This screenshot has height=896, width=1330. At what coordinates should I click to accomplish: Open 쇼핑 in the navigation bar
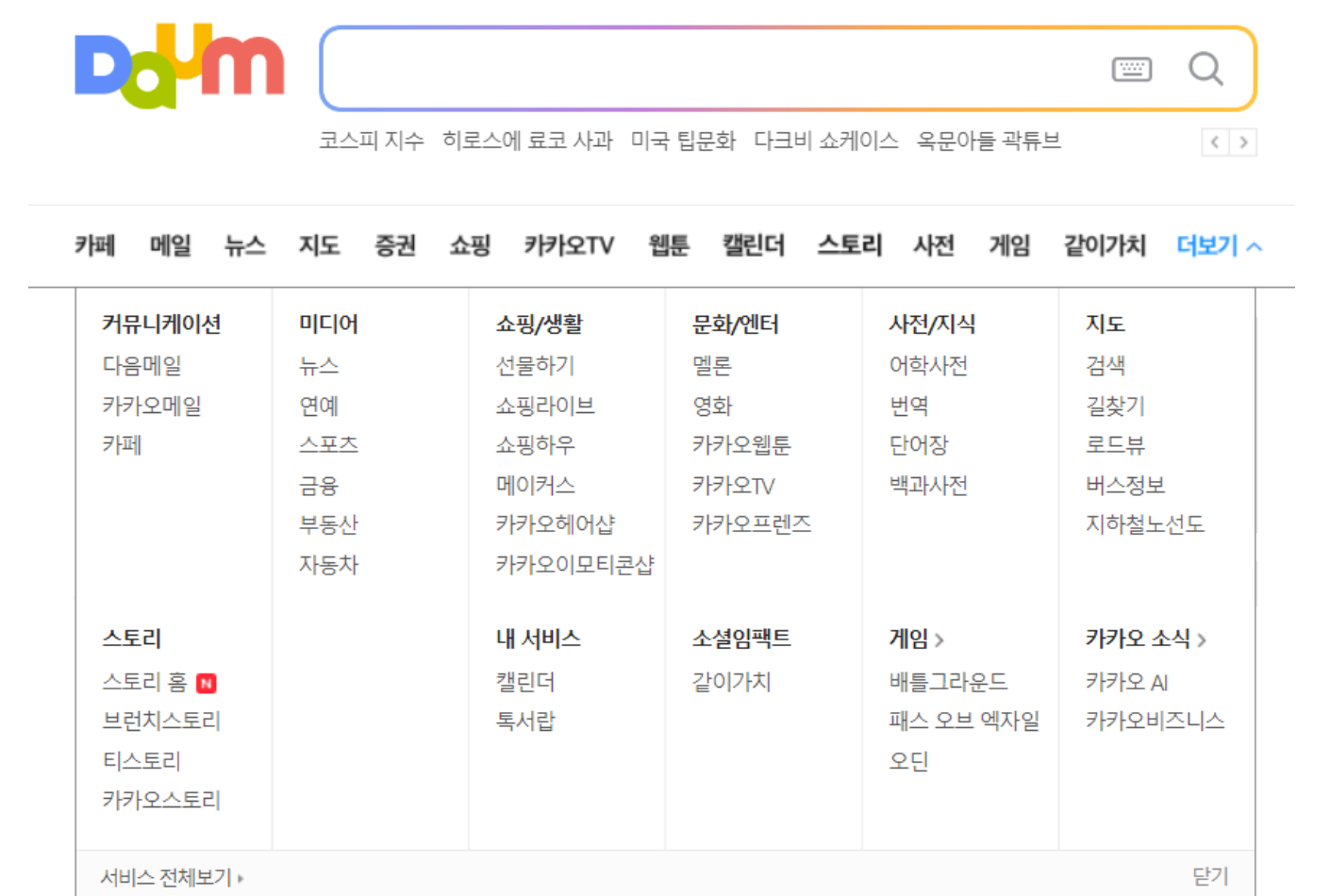470,246
